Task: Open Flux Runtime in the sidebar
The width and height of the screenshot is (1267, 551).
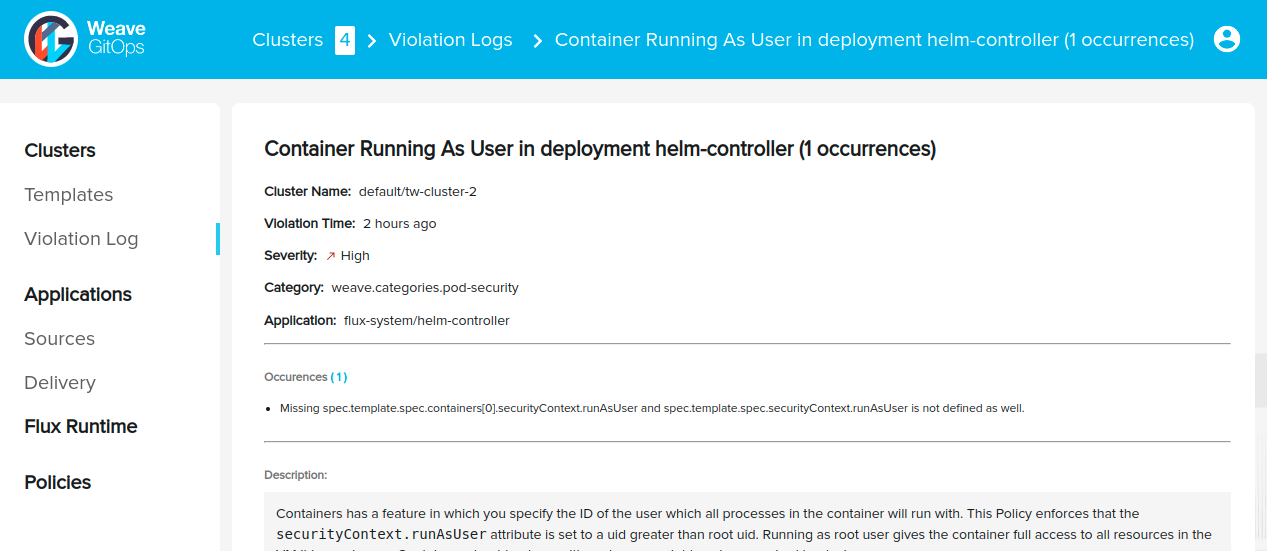Action: (81, 427)
